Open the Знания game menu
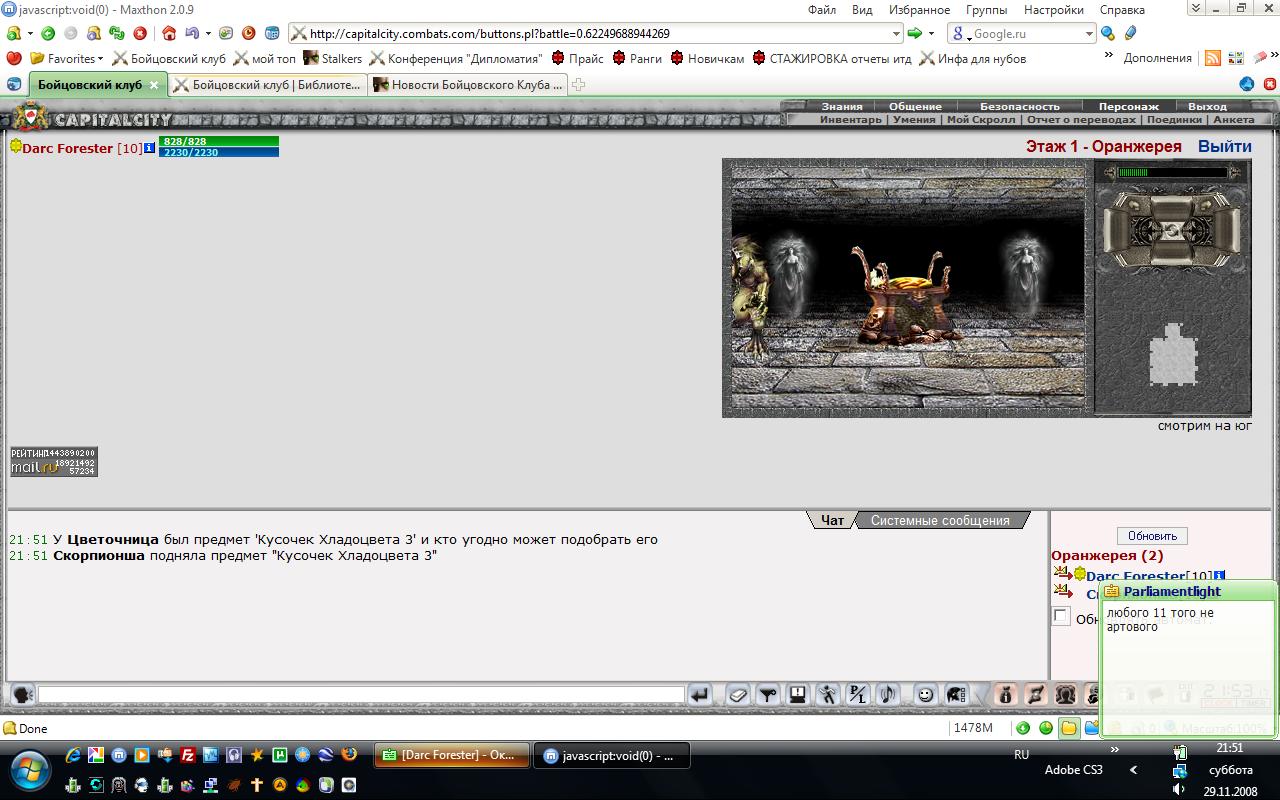 842,106
